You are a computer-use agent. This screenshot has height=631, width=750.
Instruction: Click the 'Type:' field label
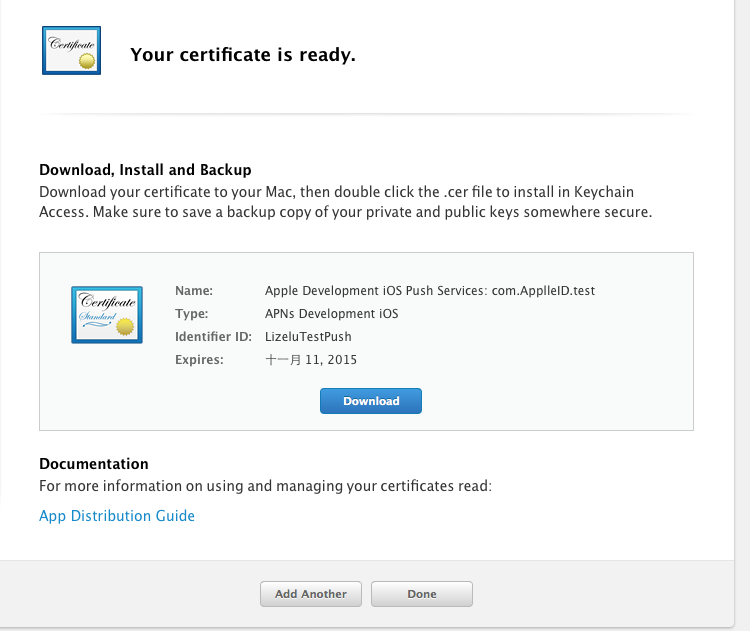[x=191, y=314]
